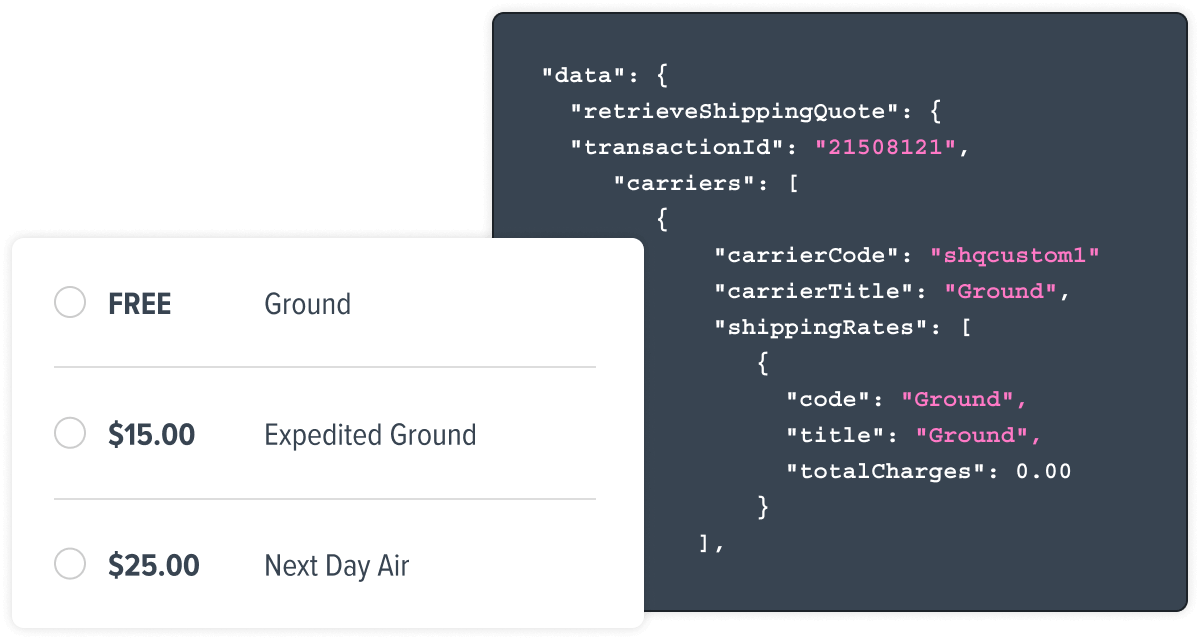Click the $15.00 price text
The height and width of the screenshot is (640, 1200).
pyautogui.click(x=152, y=435)
